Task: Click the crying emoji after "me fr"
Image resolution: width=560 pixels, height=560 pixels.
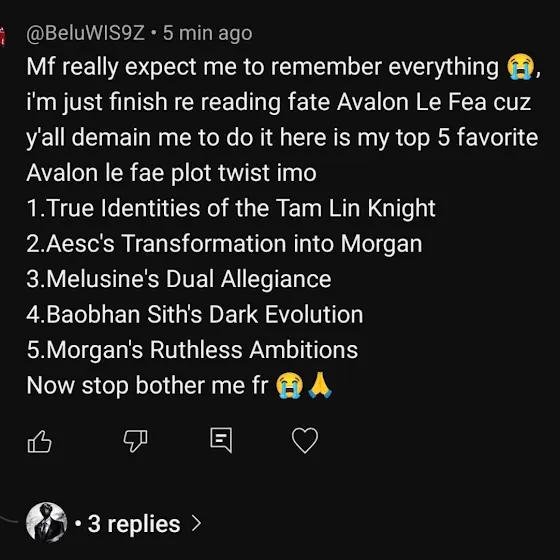Action: click(x=290, y=385)
